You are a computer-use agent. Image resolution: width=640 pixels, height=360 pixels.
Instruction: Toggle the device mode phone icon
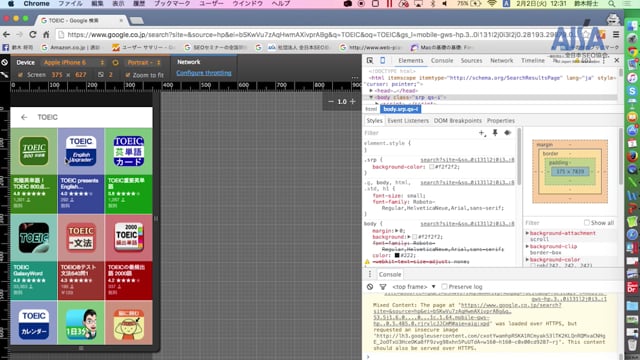pyautogui.click(x=382, y=60)
